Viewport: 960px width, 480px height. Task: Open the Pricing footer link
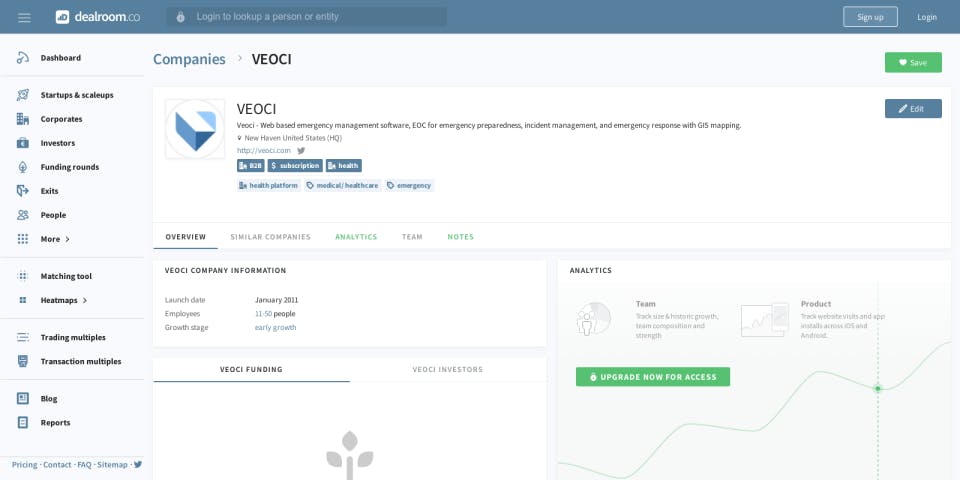[x=24, y=465]
